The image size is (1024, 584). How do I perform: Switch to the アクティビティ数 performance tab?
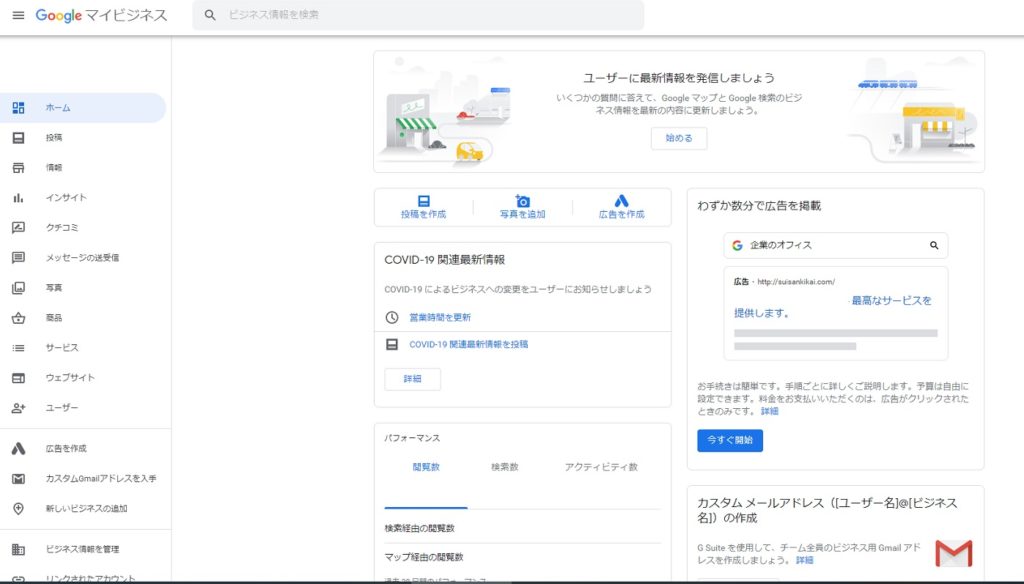(x=601, y=467)
